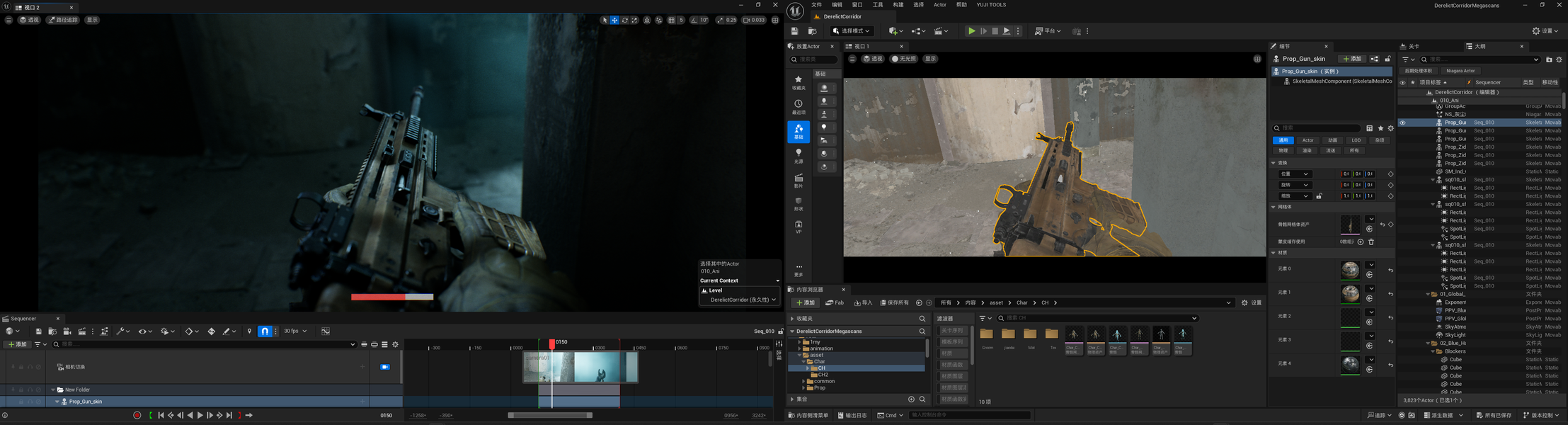Click the Sequencer time range scrollbar thumb

(550, 416)
